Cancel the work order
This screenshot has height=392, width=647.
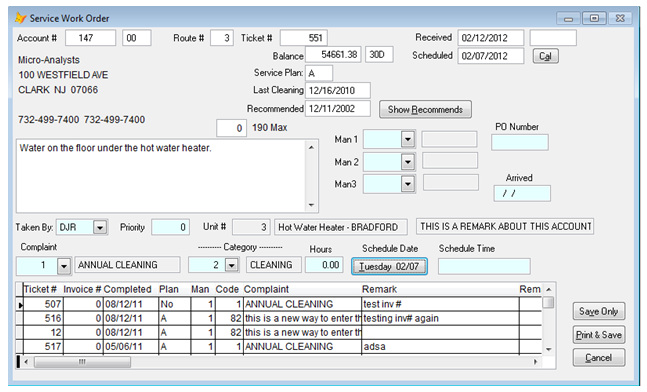click(x=599, y=358)
